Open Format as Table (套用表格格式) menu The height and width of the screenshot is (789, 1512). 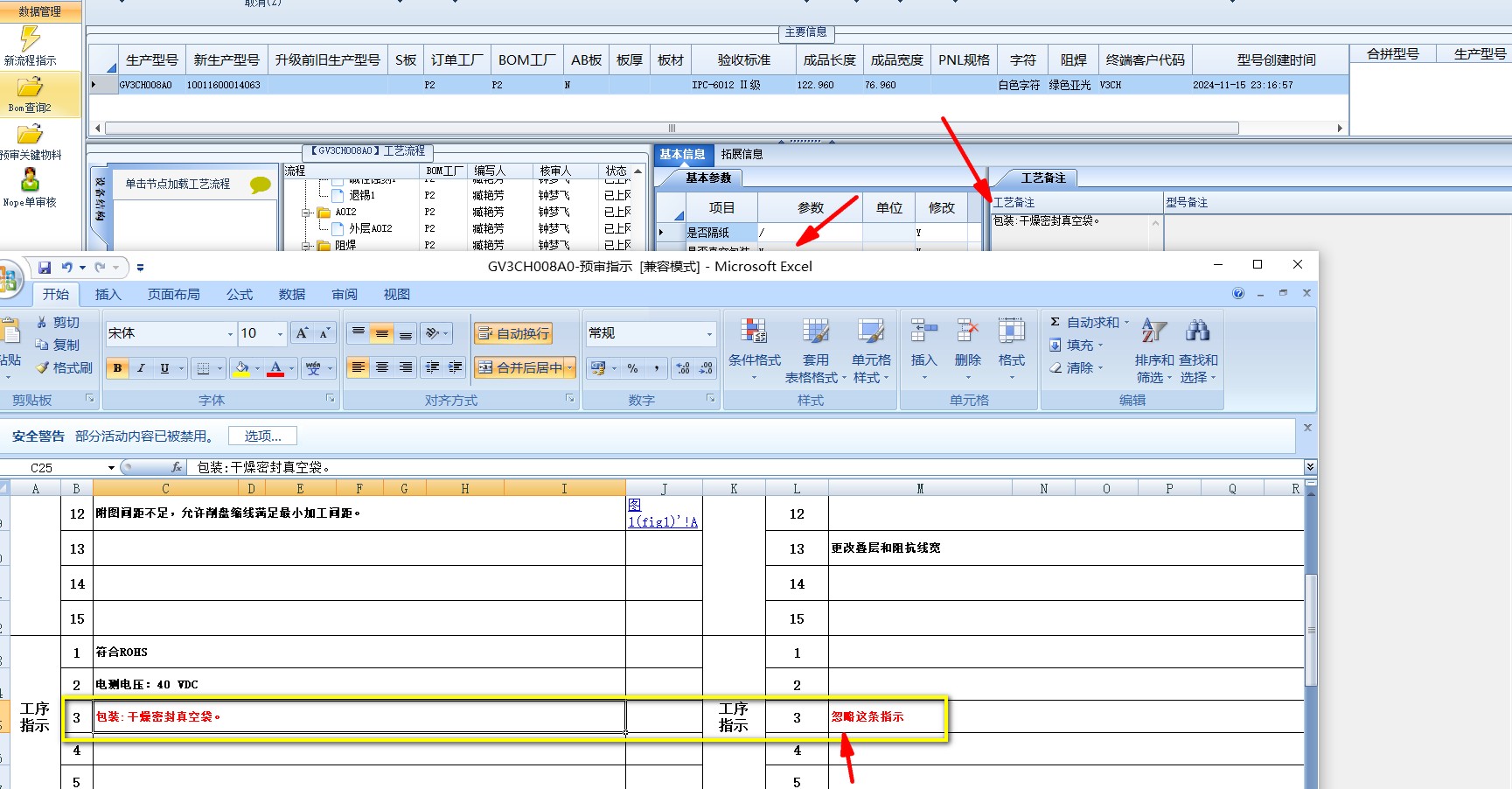[x=815, y=350]
